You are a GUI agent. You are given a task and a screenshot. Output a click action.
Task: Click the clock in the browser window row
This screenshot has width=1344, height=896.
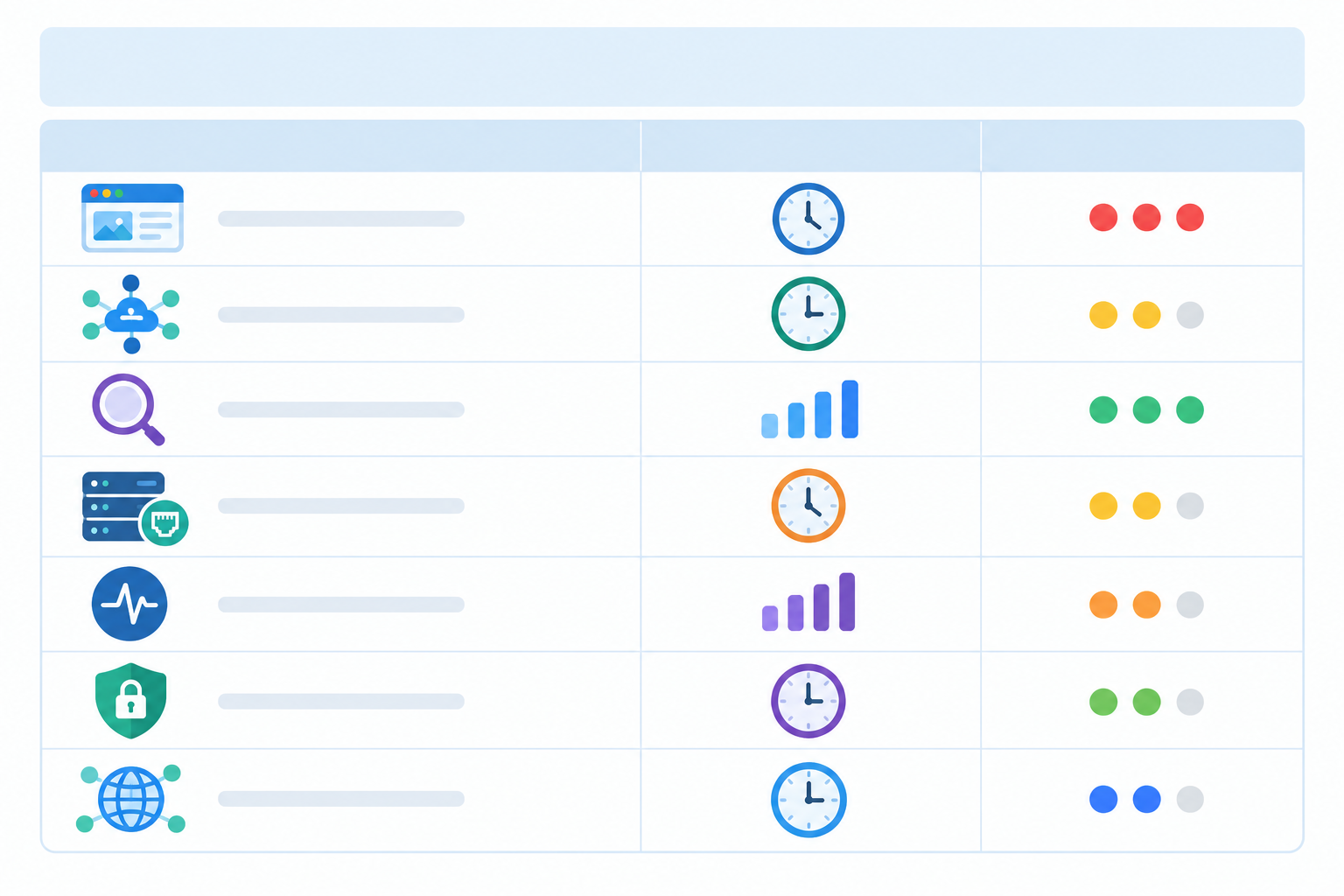(x=808, y=219)
